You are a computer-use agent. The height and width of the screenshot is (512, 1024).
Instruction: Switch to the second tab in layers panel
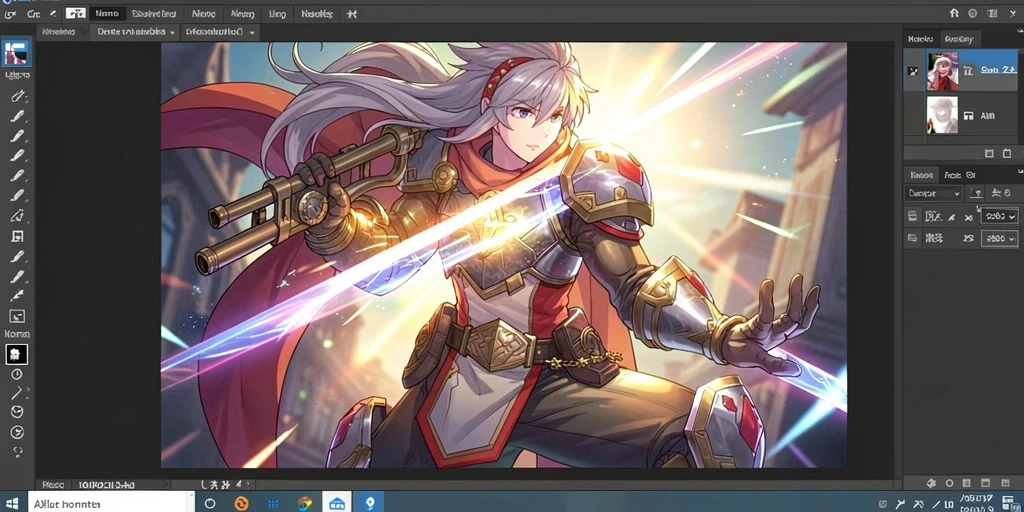[959, 39]
